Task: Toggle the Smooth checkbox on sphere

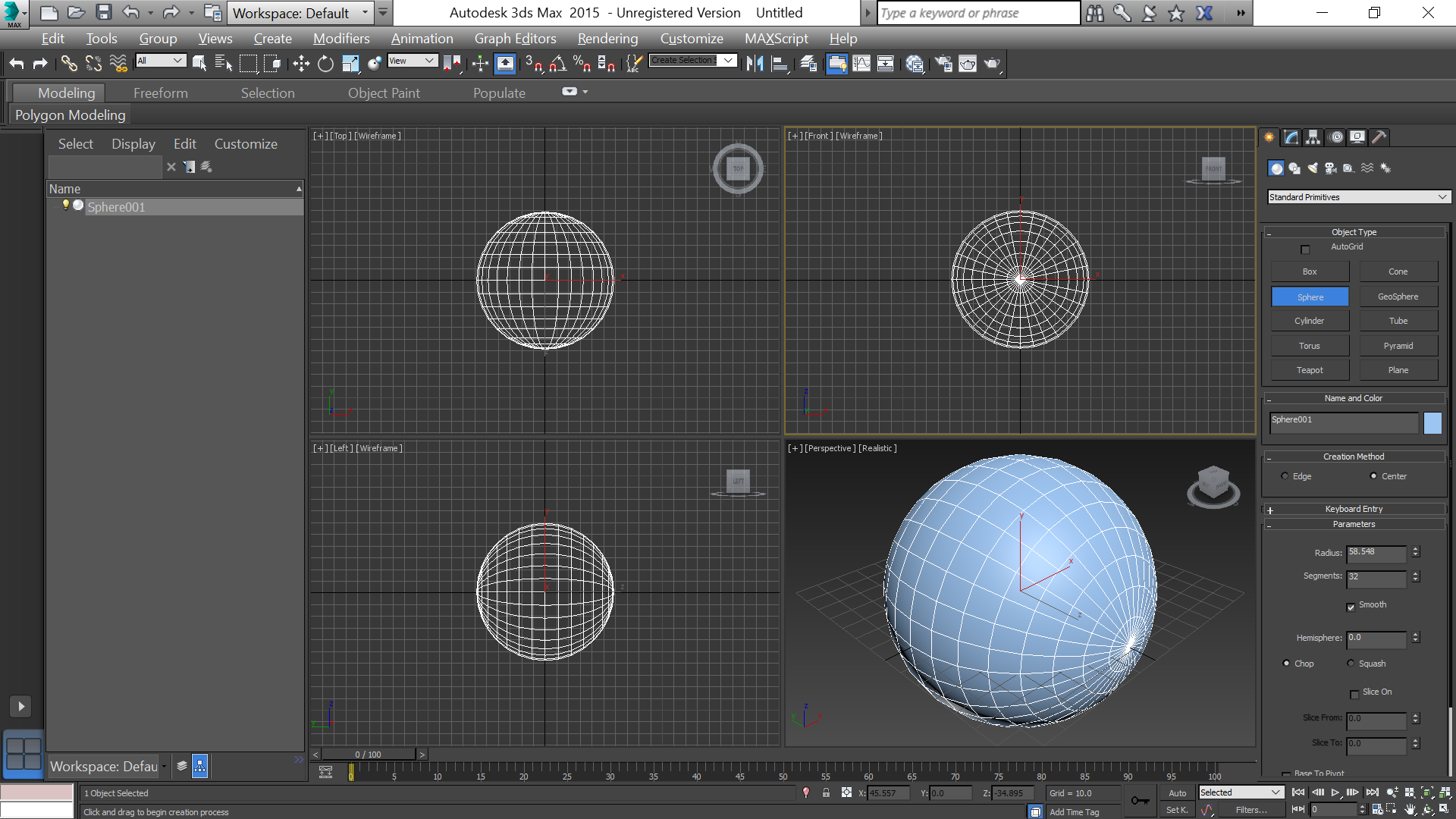Action: point(1352,605)
